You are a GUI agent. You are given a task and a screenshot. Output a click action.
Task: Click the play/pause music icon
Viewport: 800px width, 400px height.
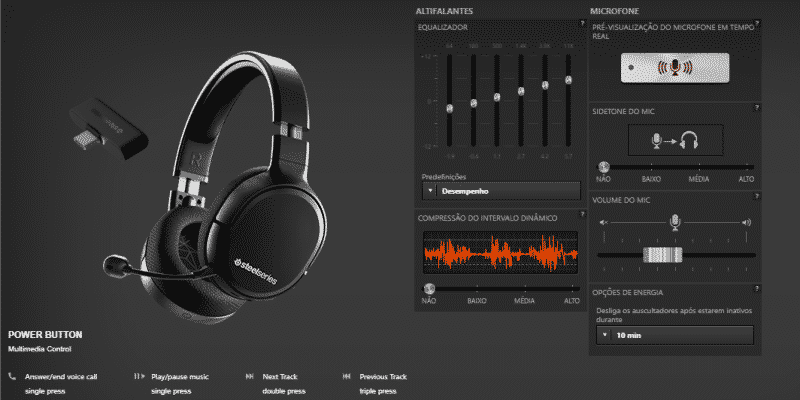[139, 377]
